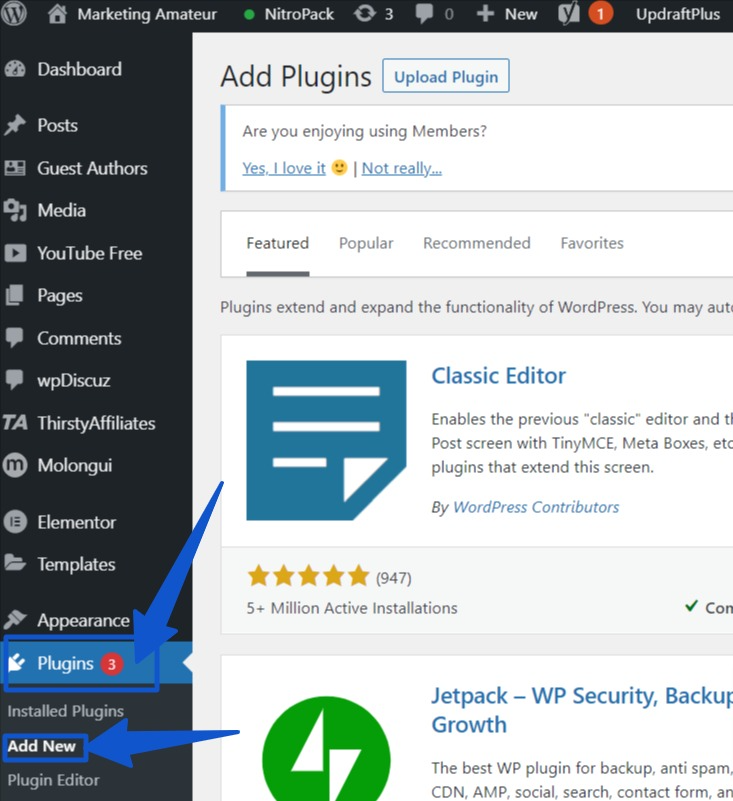Click the 'Not really...' link
Image resolution: width=733 pixels, height=801 pixels.
point(402,168)
